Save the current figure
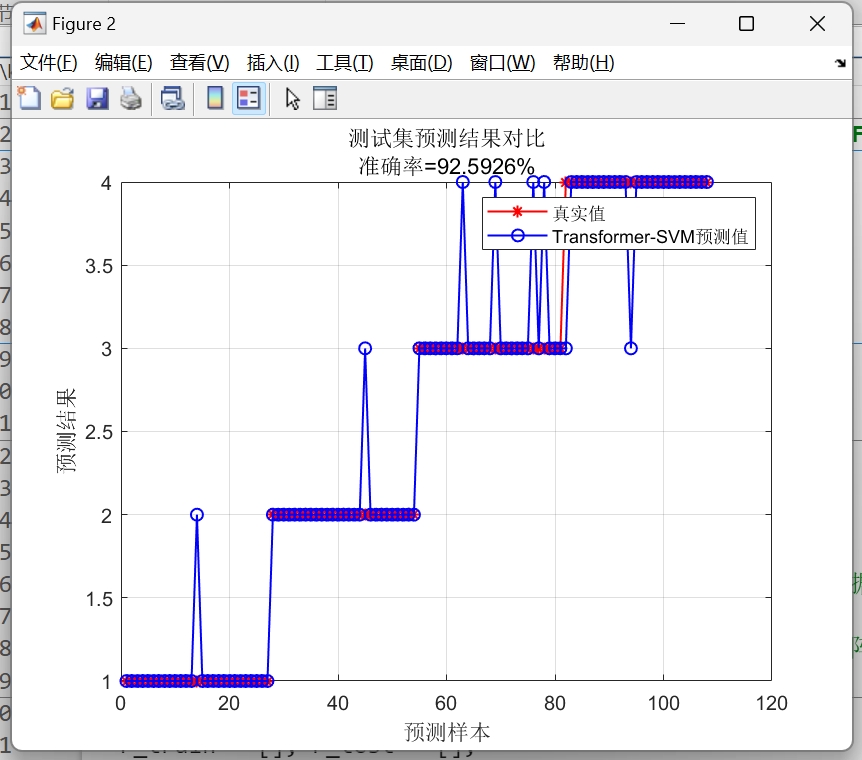 pos(96,98)
